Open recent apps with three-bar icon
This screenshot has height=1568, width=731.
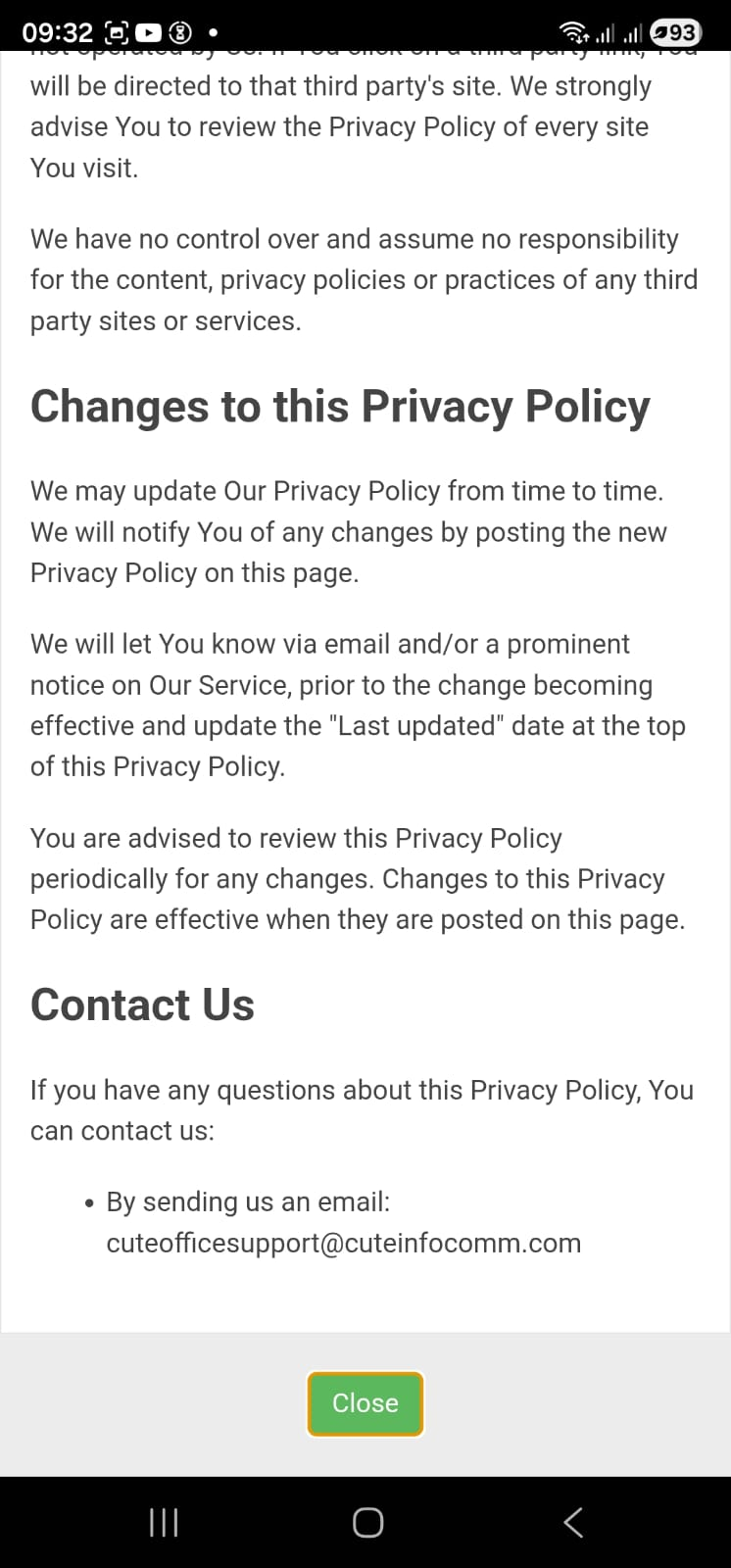163,1522
